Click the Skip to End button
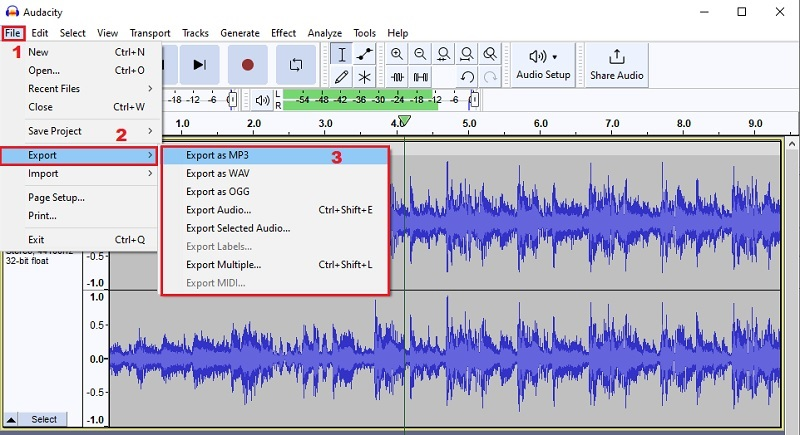Image resolution: width=800 pixels, height=435 pixels. [199, 65]
